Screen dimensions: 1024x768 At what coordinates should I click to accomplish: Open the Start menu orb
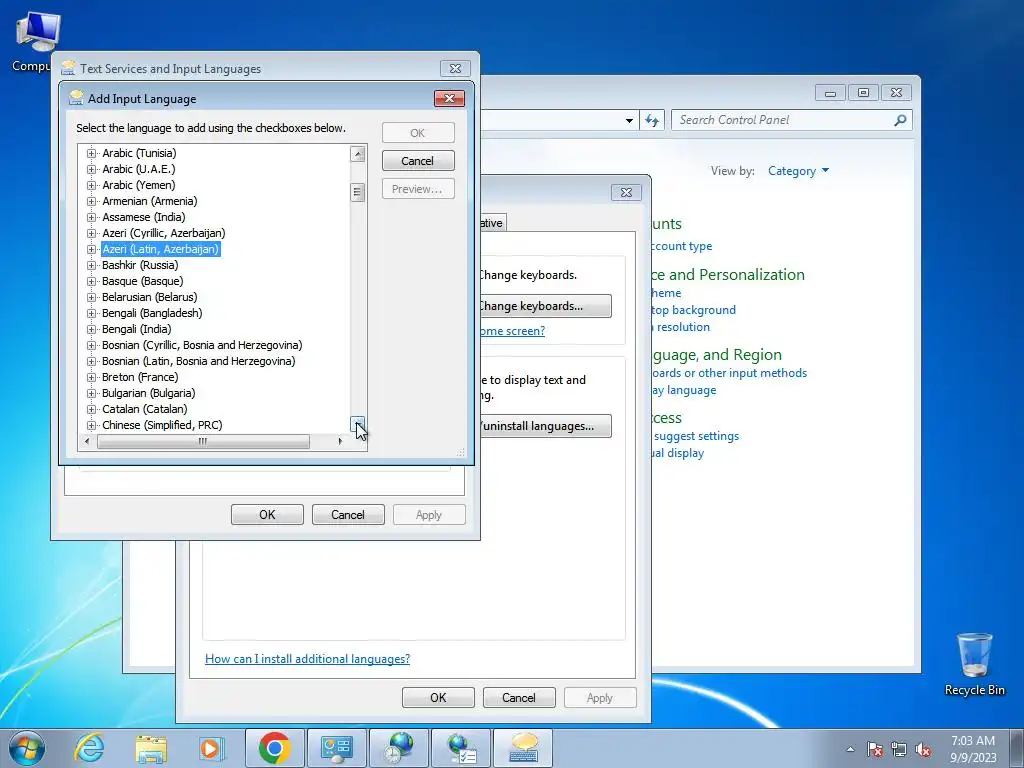(26, 748)
